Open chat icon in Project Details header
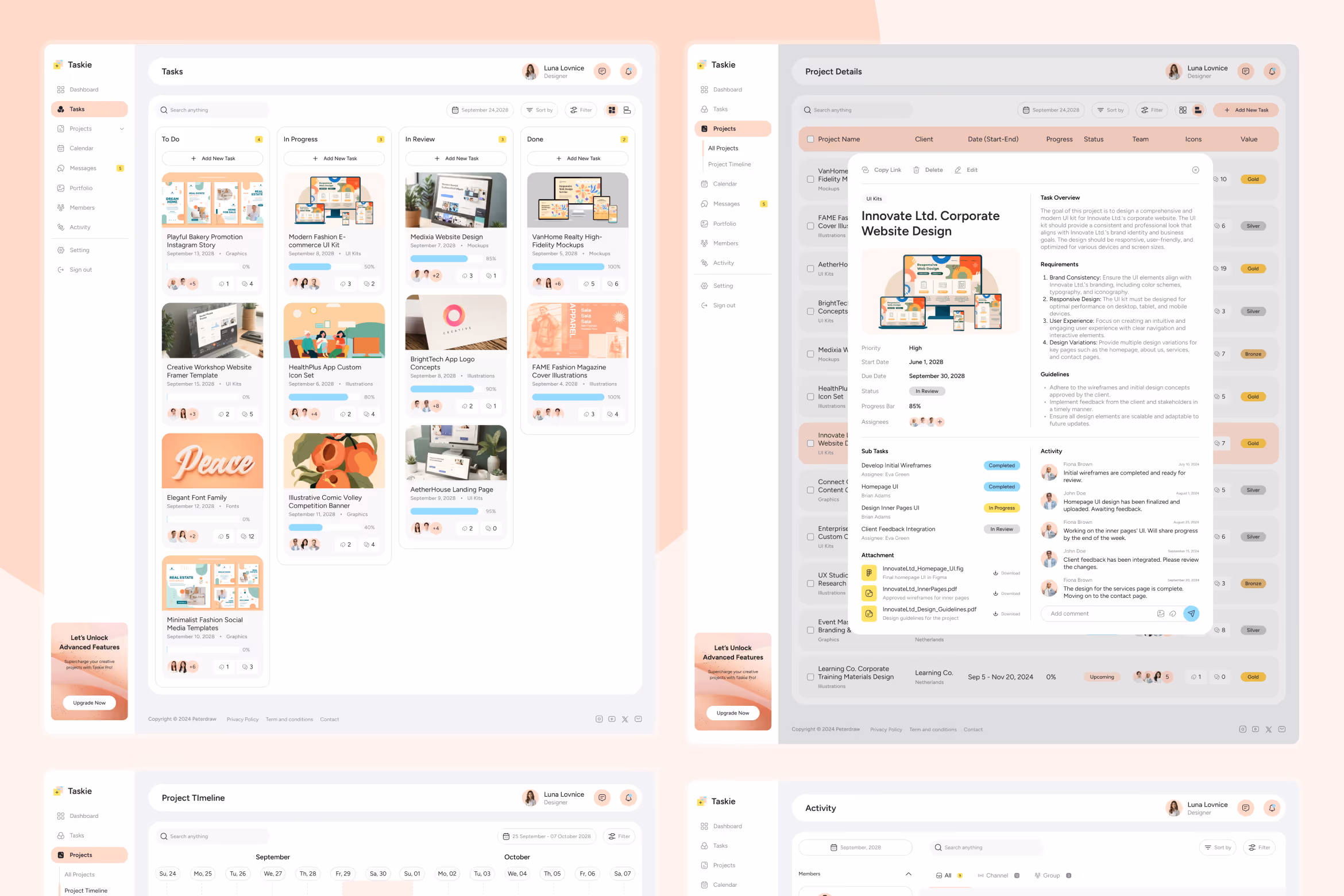 (x=1245, y=72)
